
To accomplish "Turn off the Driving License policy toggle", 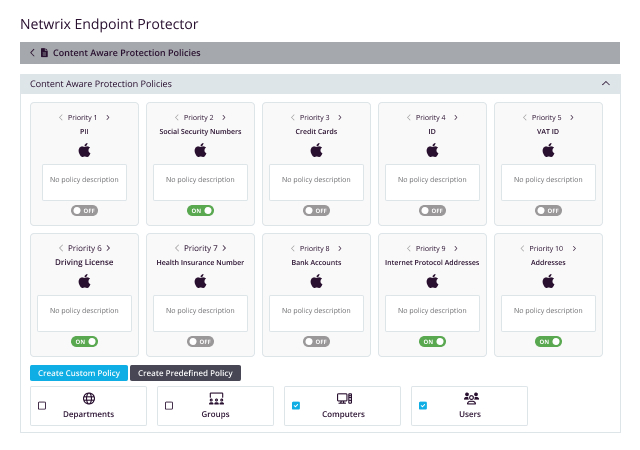I will [84, 341].
